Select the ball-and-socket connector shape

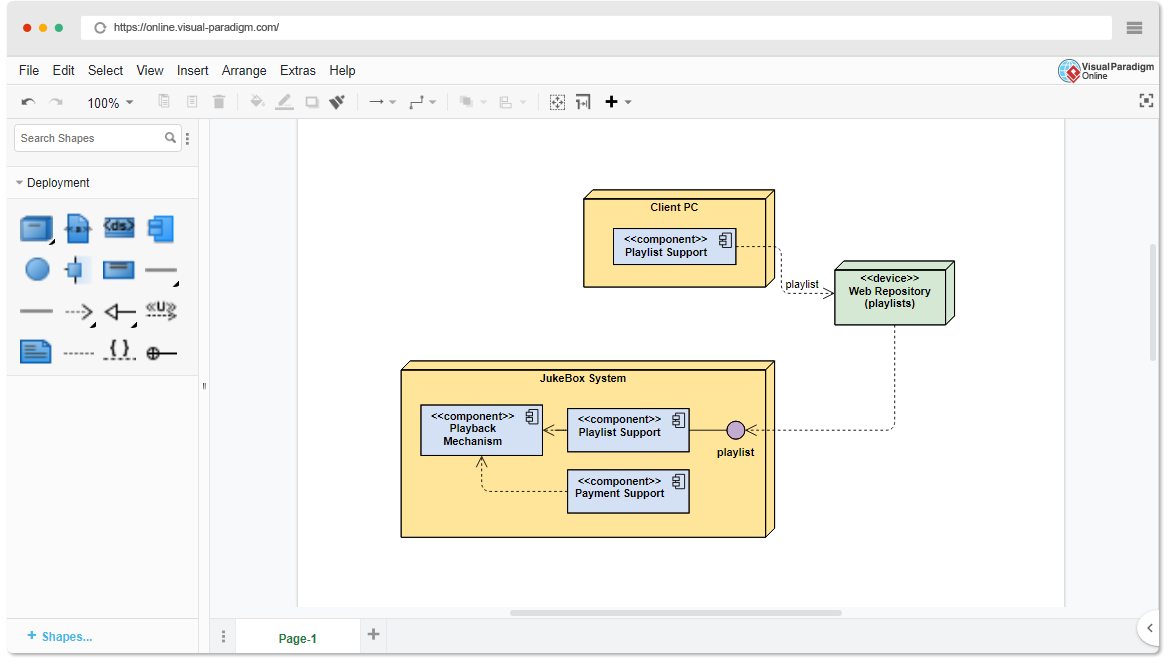click(161, 352)
